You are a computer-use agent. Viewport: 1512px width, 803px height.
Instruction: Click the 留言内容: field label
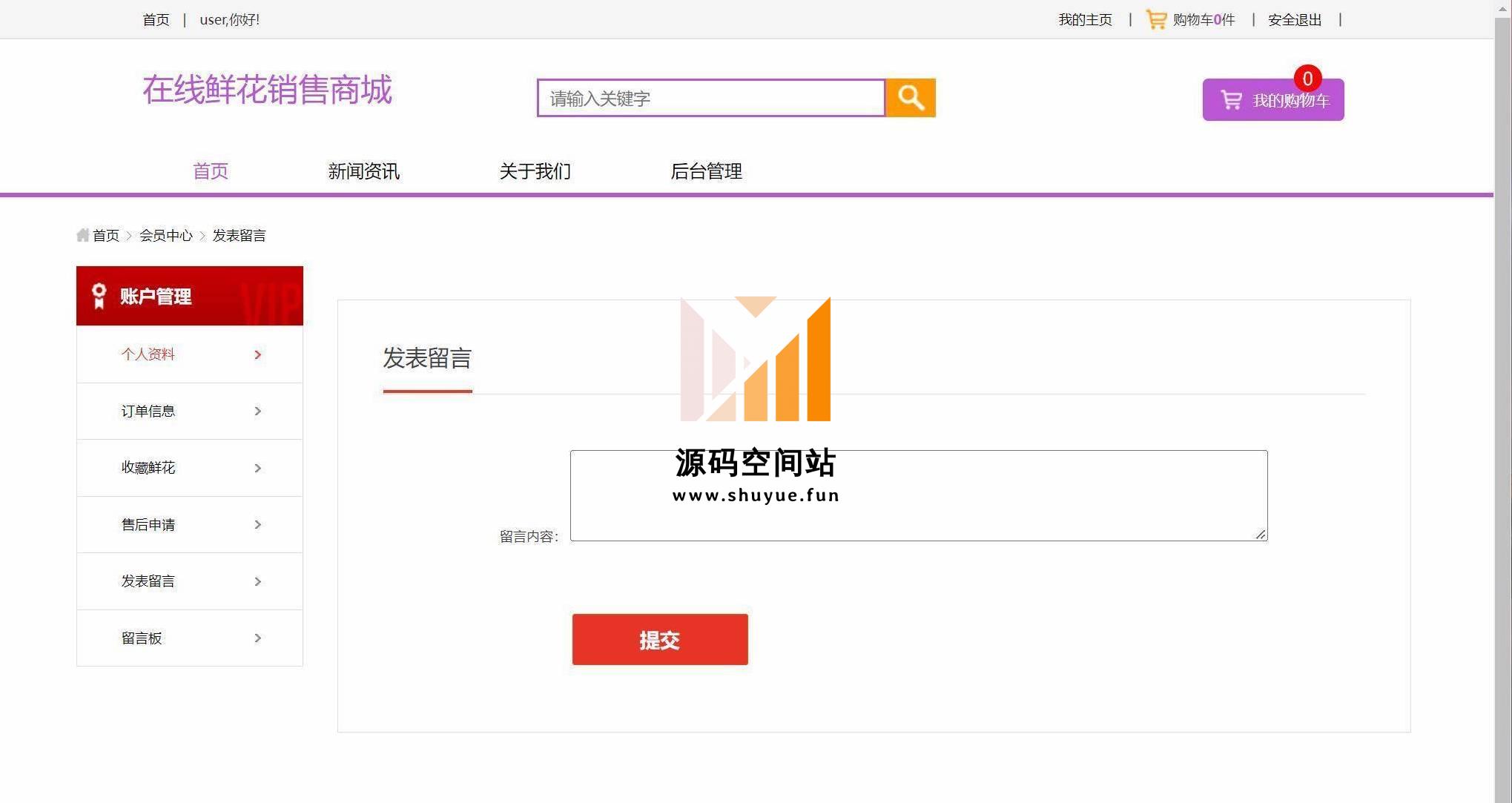pyautogui.click(x=529, y=536)
